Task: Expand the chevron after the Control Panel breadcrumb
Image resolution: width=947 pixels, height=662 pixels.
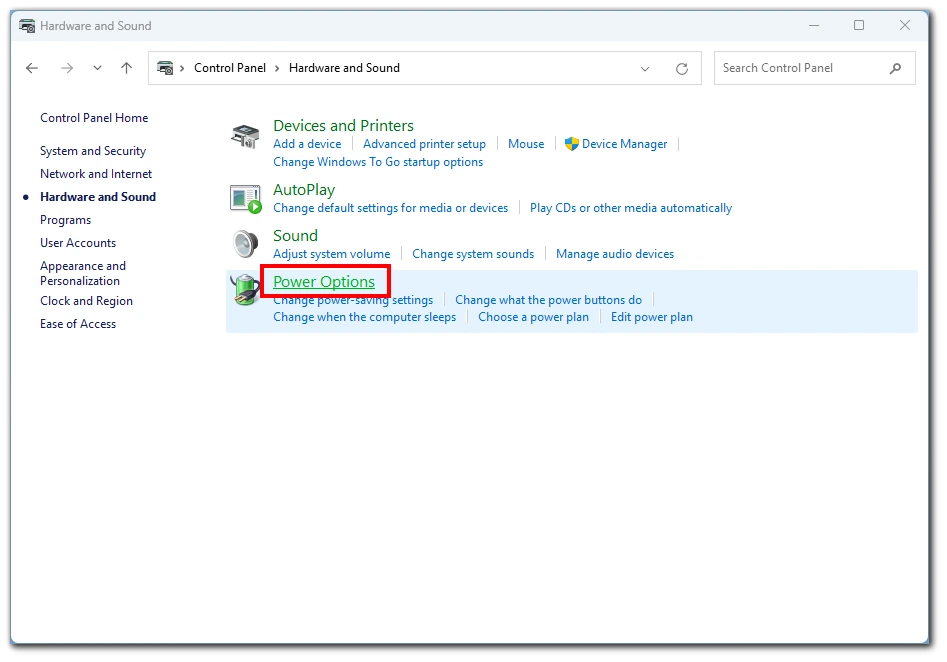Action: tap(277, 68)
